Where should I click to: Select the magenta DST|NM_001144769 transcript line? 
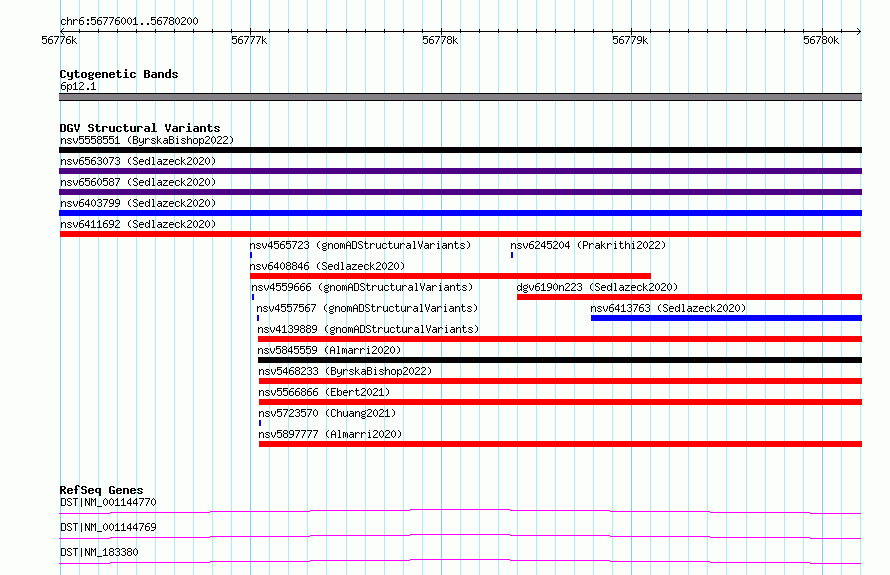pyautogui.click(x=460, y=536)
